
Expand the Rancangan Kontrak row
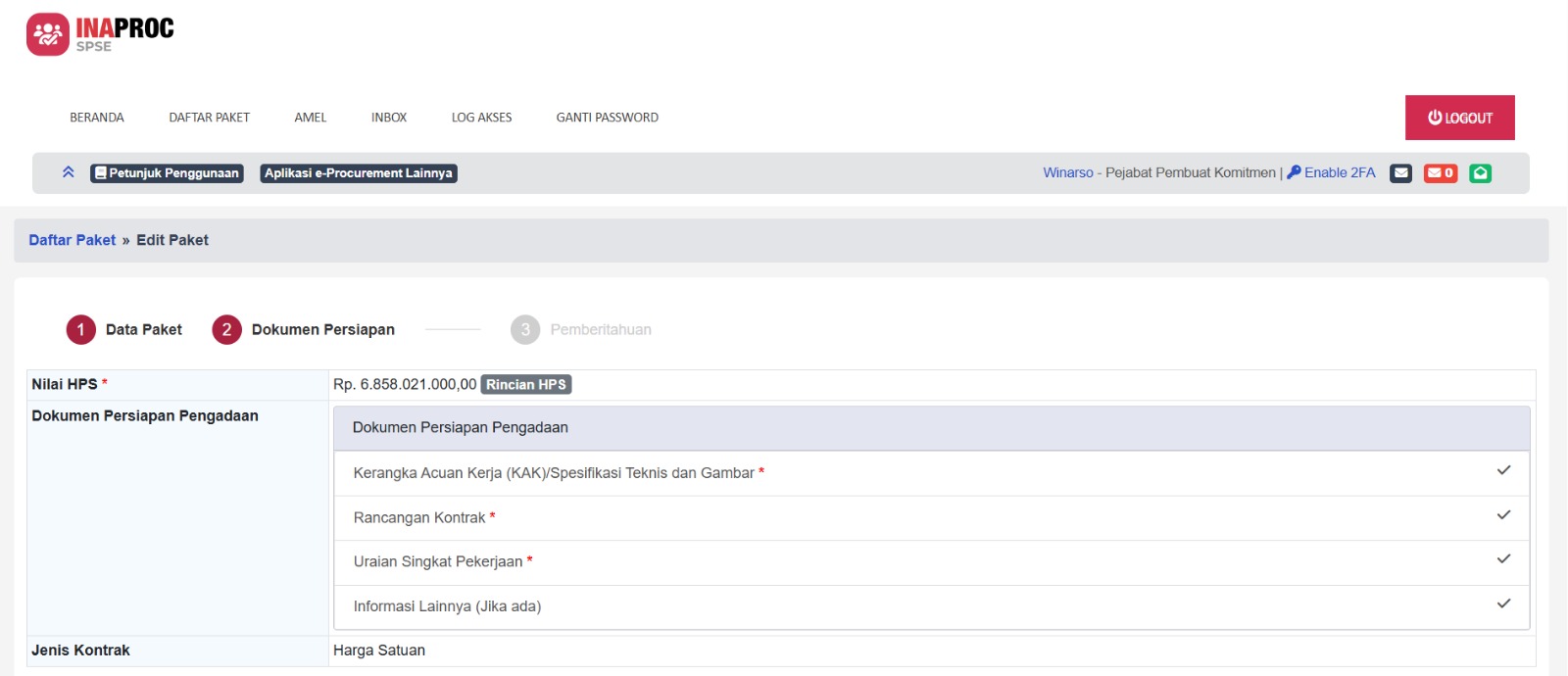tap(931, 517)
